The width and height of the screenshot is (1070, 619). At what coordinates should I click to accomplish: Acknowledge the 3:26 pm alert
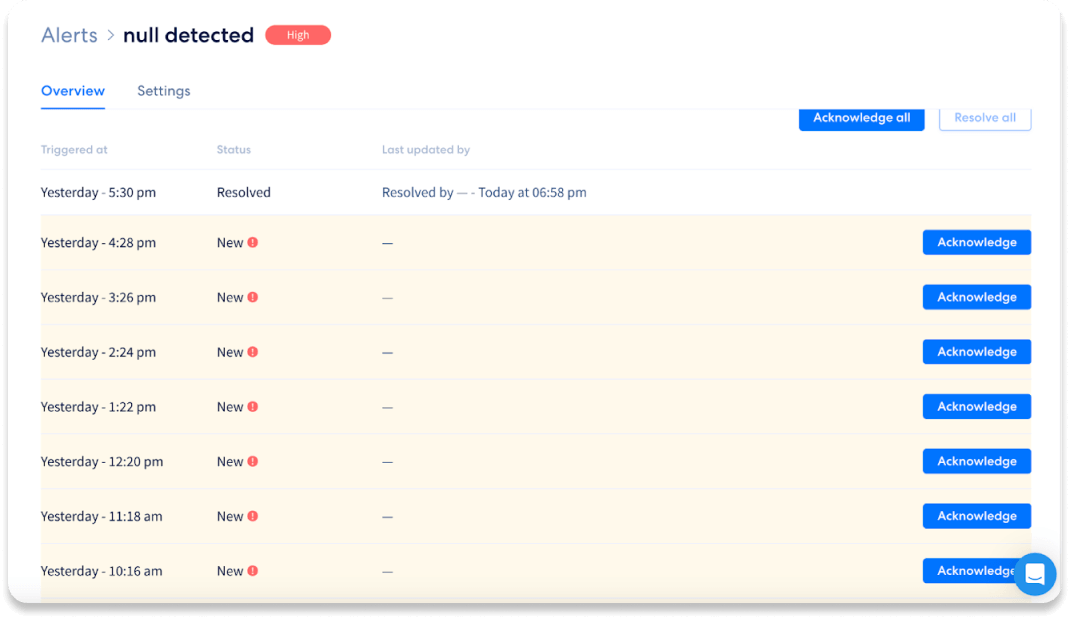976,297
